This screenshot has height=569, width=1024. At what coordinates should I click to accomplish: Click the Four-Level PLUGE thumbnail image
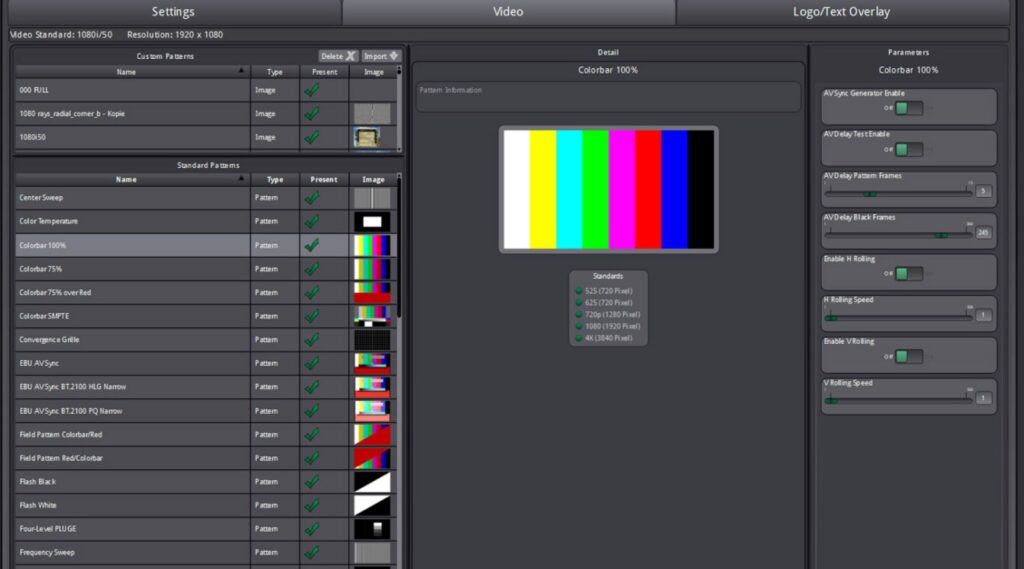(x=372, y=529)
